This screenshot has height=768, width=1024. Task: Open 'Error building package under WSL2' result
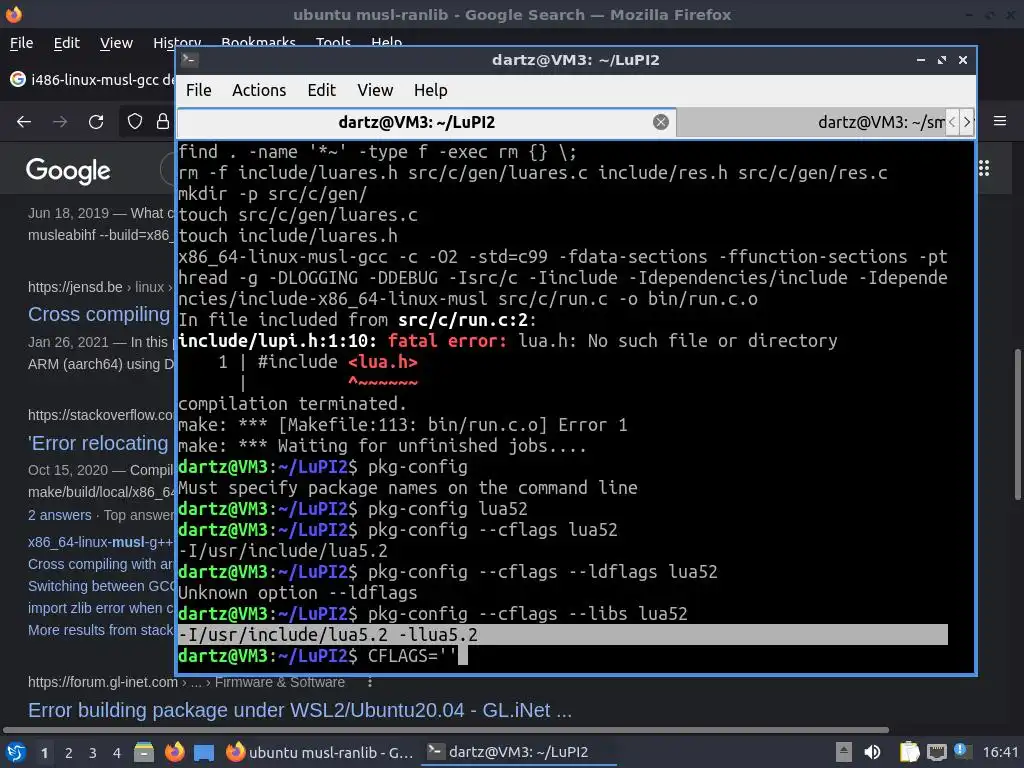pyautogui.click(x=300, y=710)
